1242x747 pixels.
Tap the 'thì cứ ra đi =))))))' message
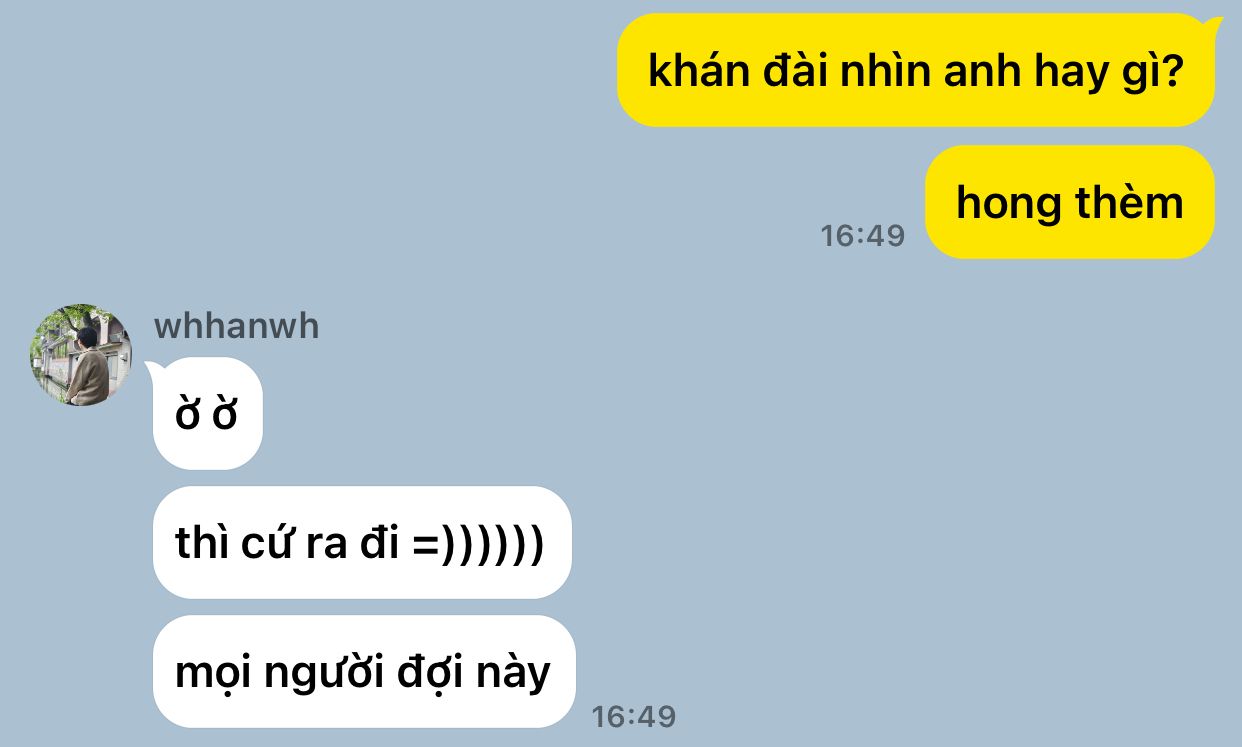[x=362, y=542]
